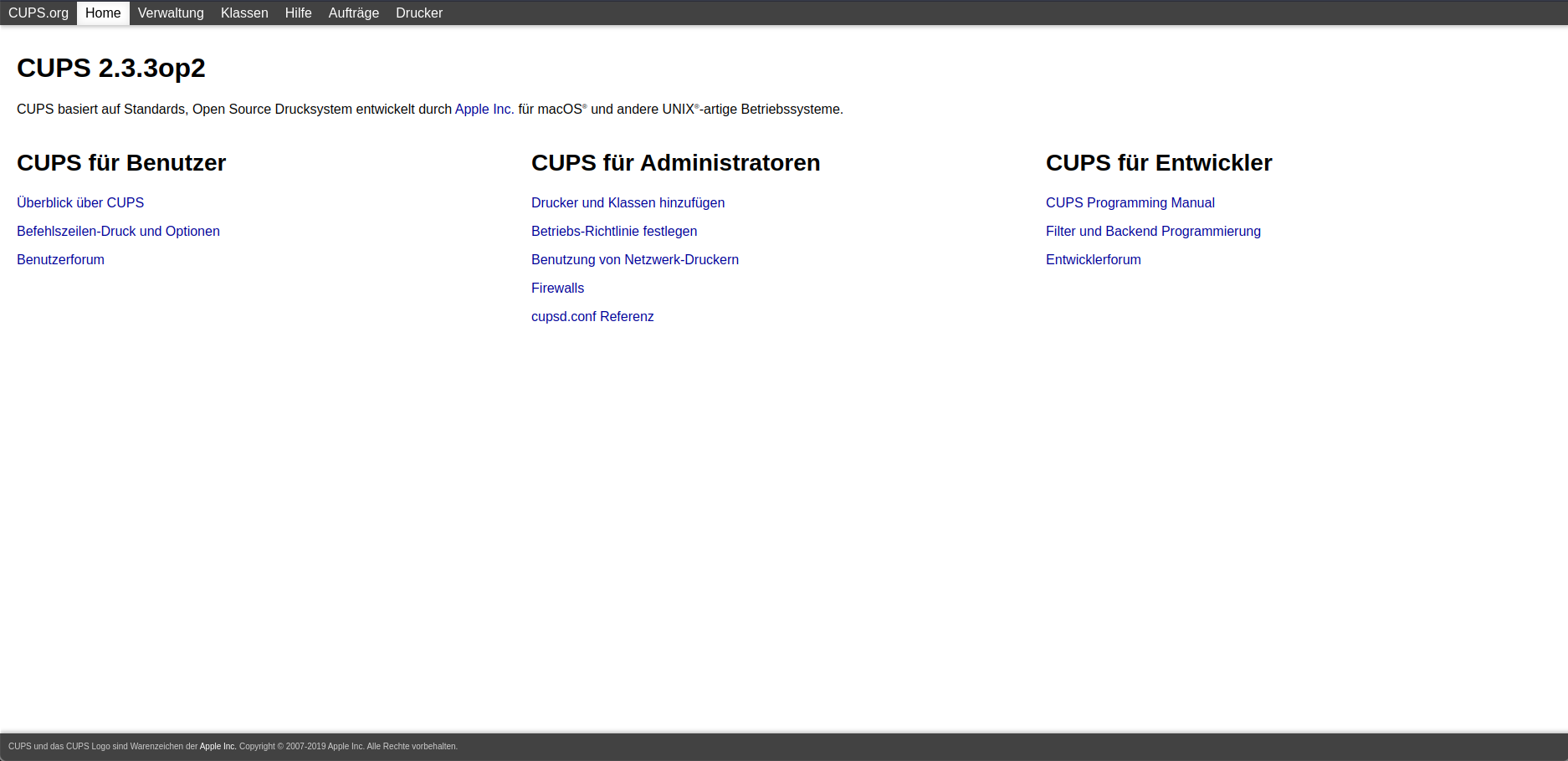
Task: Open the Überblick über CUPS link
Action: tap(80, 203)
